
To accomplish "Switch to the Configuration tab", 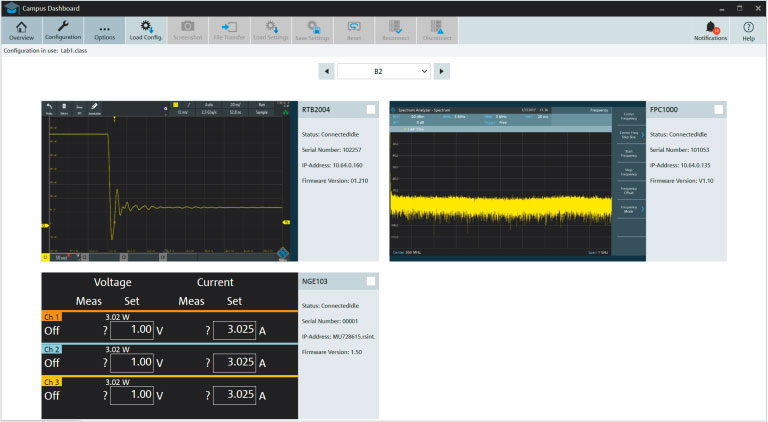I will point(63,30).
